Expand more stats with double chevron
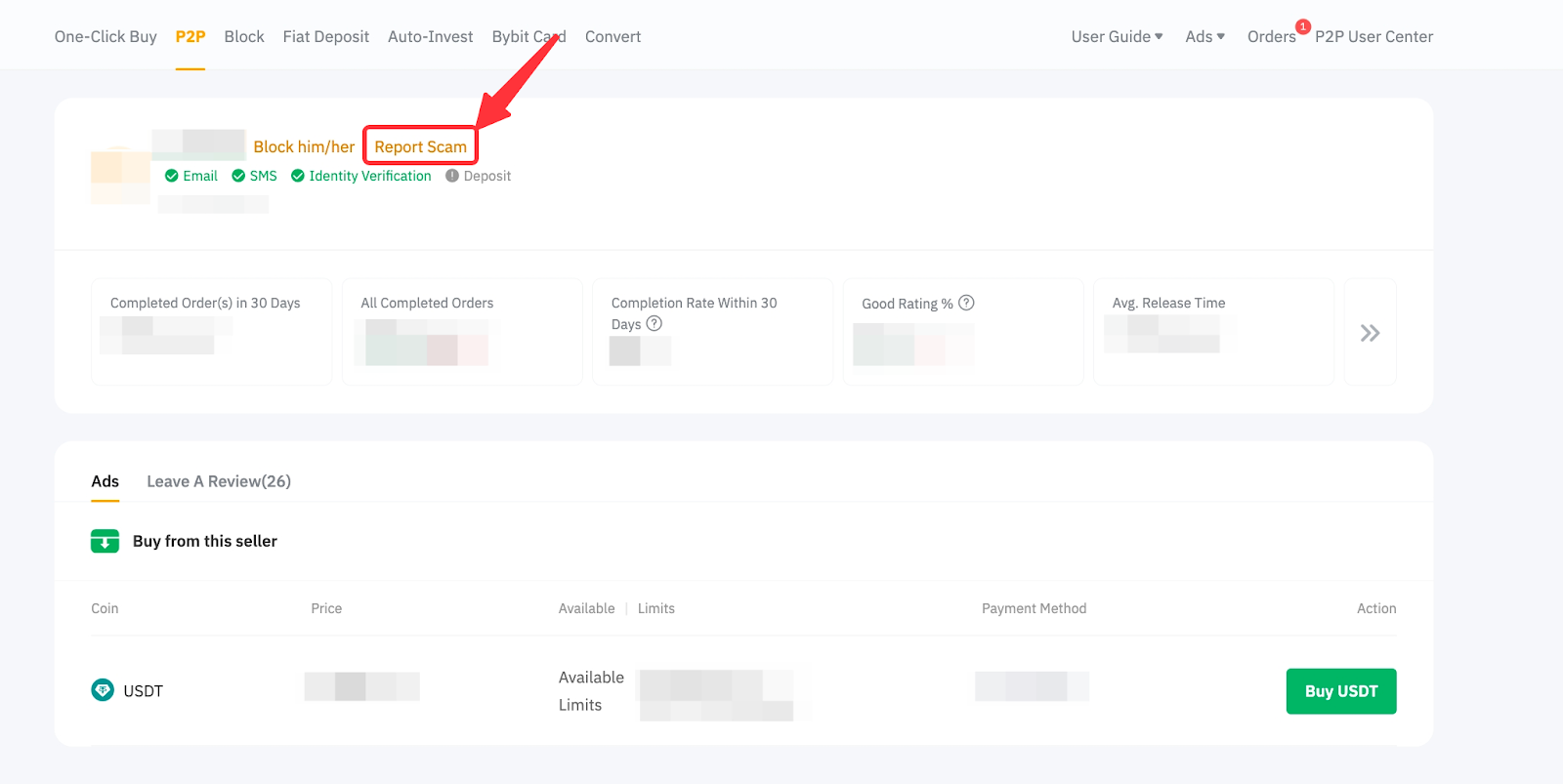 pyautogui.click(x=1370, y=333)
